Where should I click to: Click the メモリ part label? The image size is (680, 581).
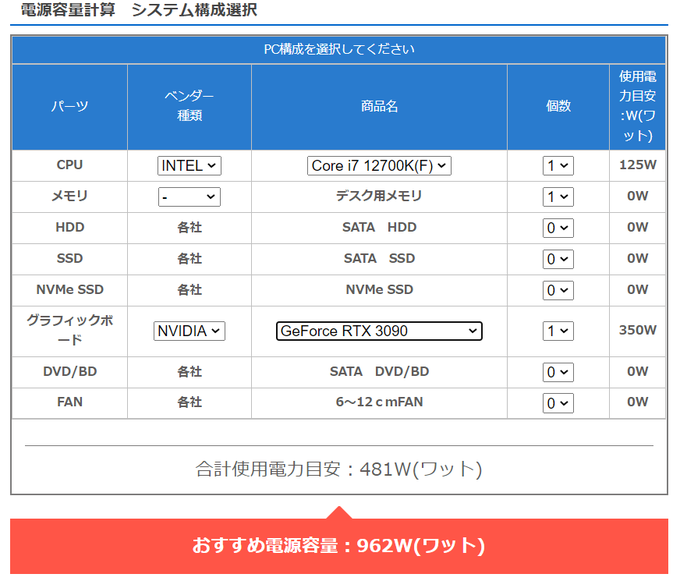pyautogui.click(x=69, y=196)
